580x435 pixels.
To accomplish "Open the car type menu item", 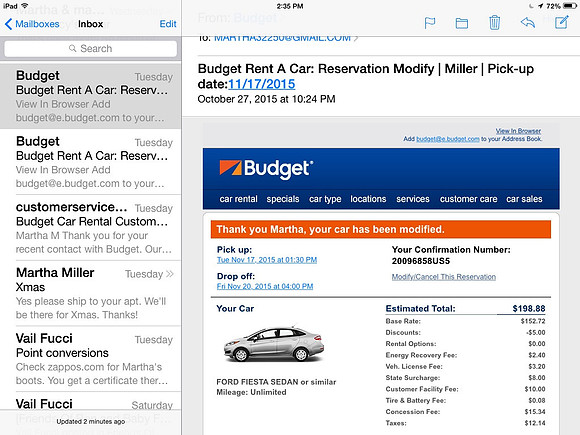I will point(325,199).
